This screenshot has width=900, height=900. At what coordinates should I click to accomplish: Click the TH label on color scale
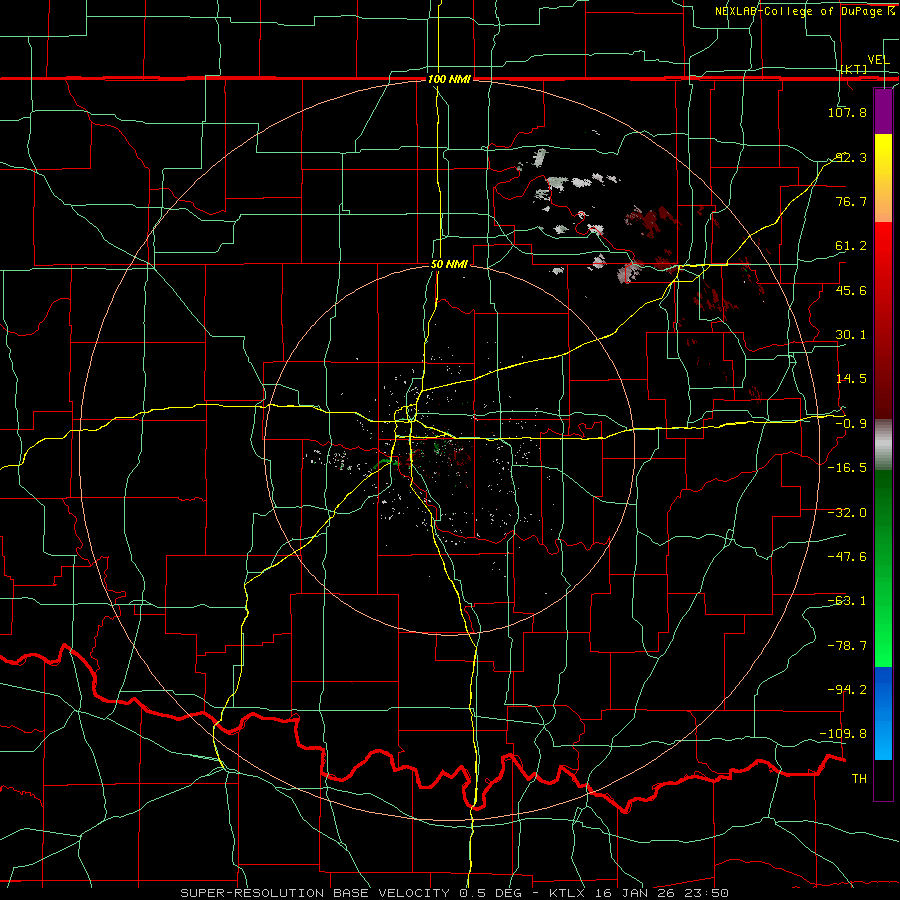[x=859, y=779]
